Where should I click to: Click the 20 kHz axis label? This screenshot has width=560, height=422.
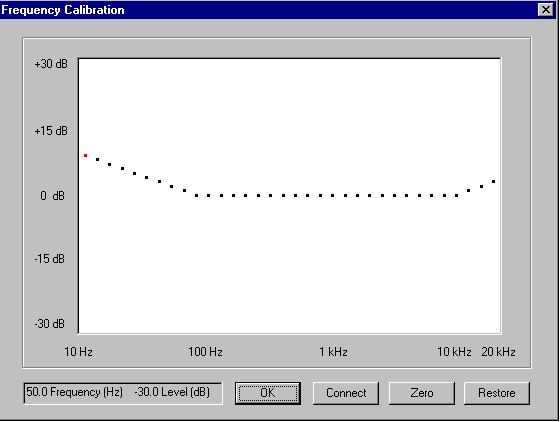point(498,352)
